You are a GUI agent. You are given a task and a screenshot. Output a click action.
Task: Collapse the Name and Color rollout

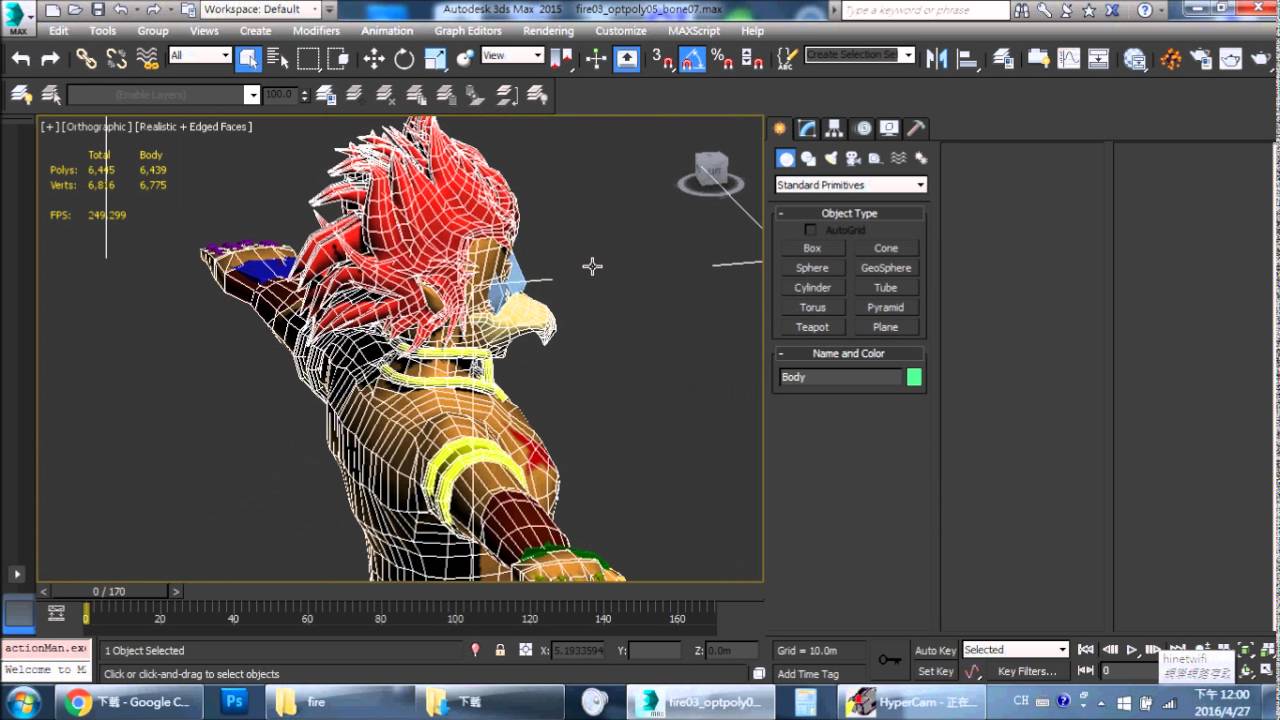tap(849, 353)
